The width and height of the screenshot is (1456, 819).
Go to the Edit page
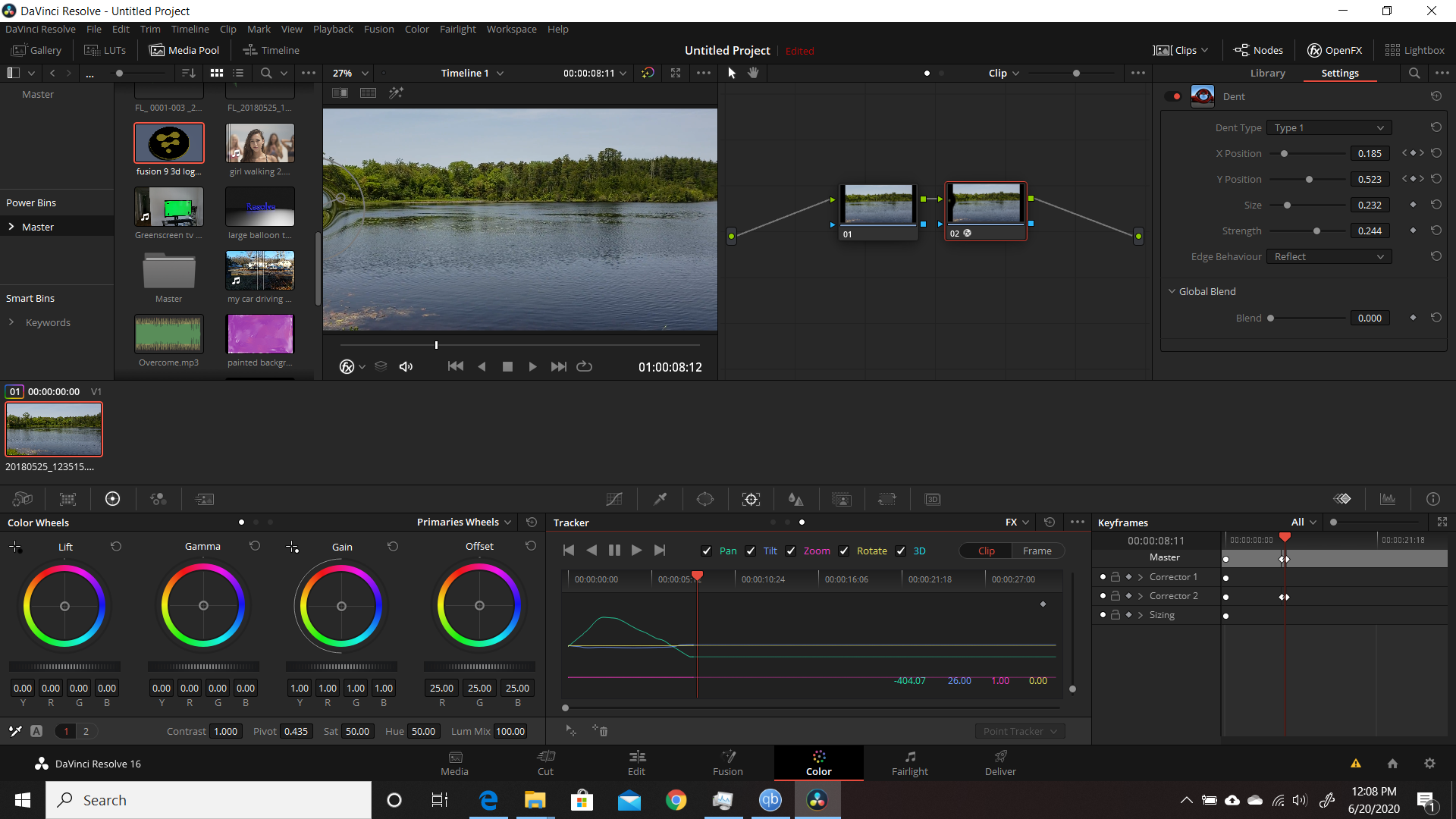click(x=636, y=763)
